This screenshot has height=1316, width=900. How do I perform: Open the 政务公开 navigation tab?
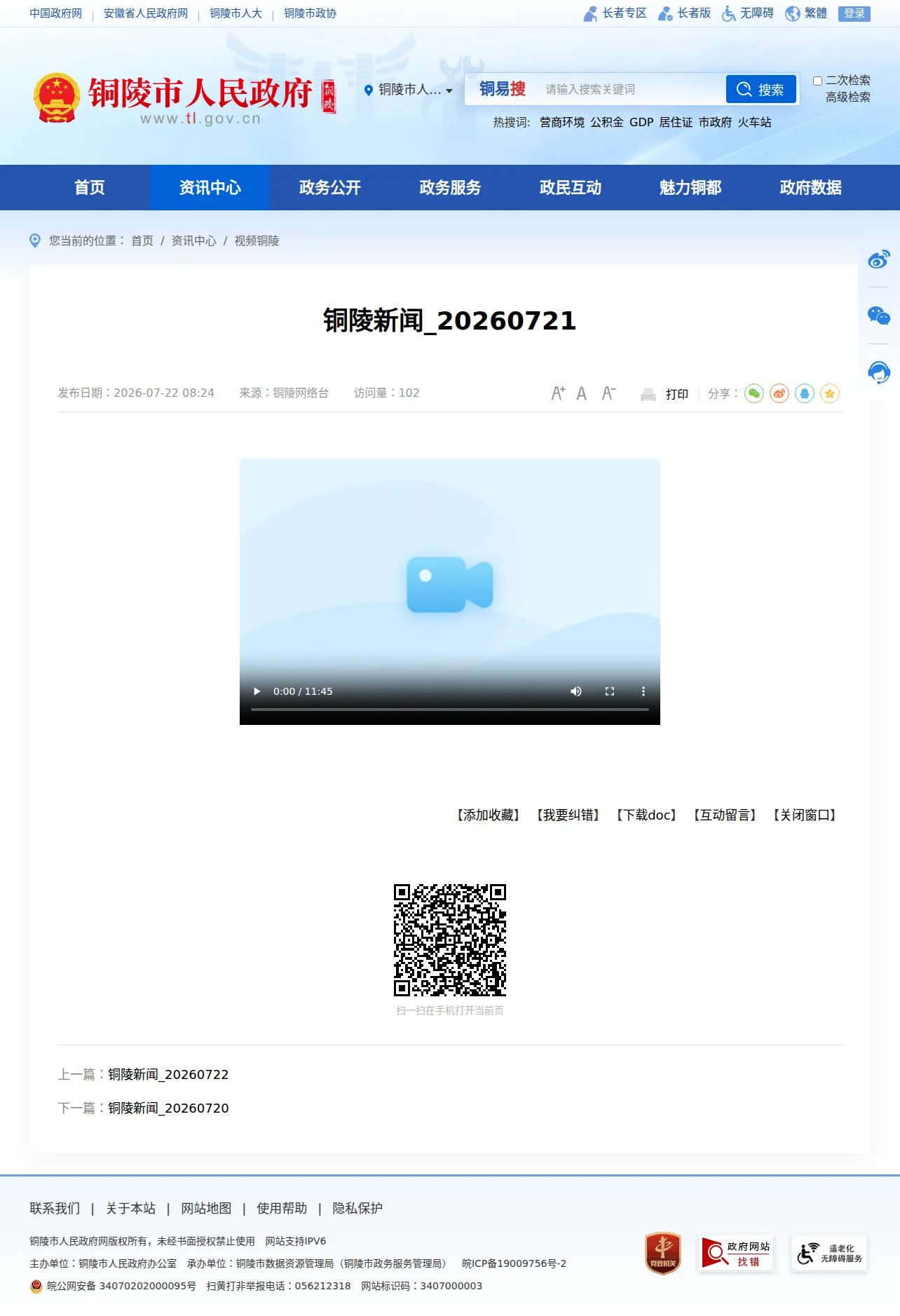coord(330,188)
